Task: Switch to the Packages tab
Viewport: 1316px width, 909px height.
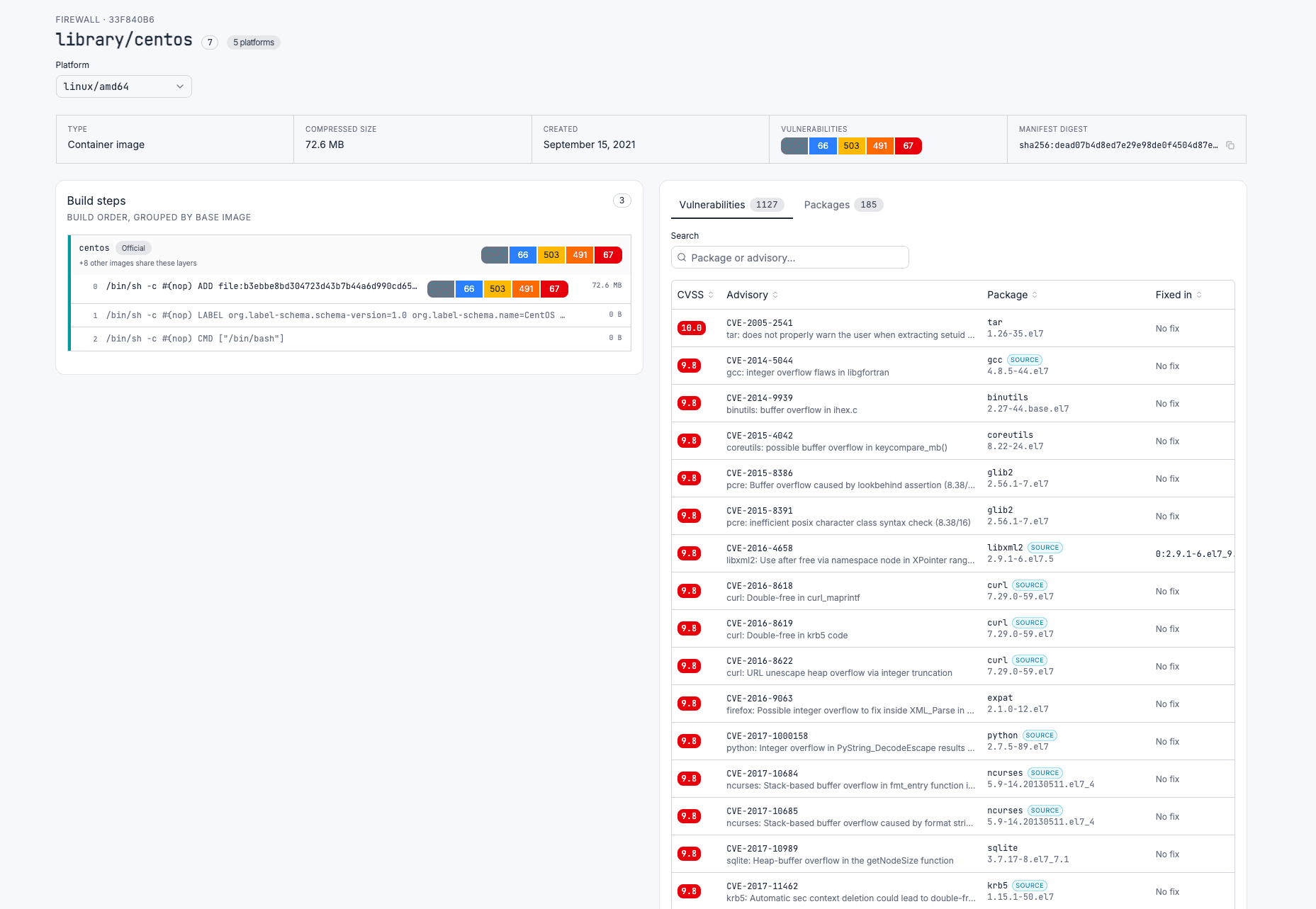Action: point(843,205)
